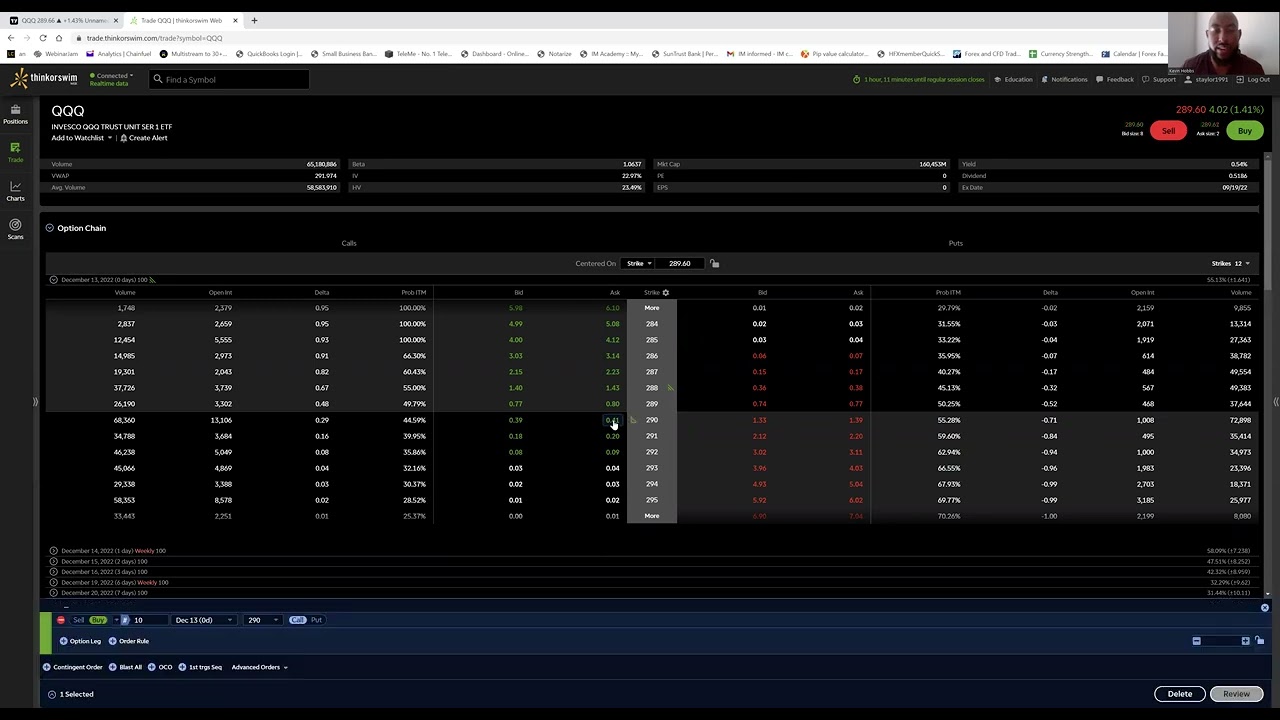The image size is (1280, 720).
Task: Select Call option type
Action: point(297,620)
